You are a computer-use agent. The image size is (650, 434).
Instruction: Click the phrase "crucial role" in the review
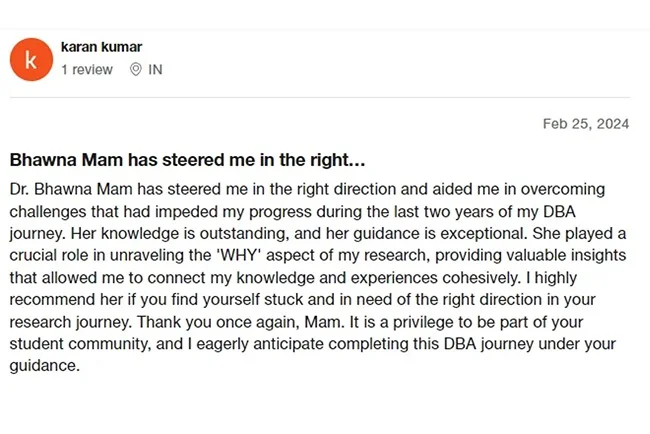pos(51,256)
